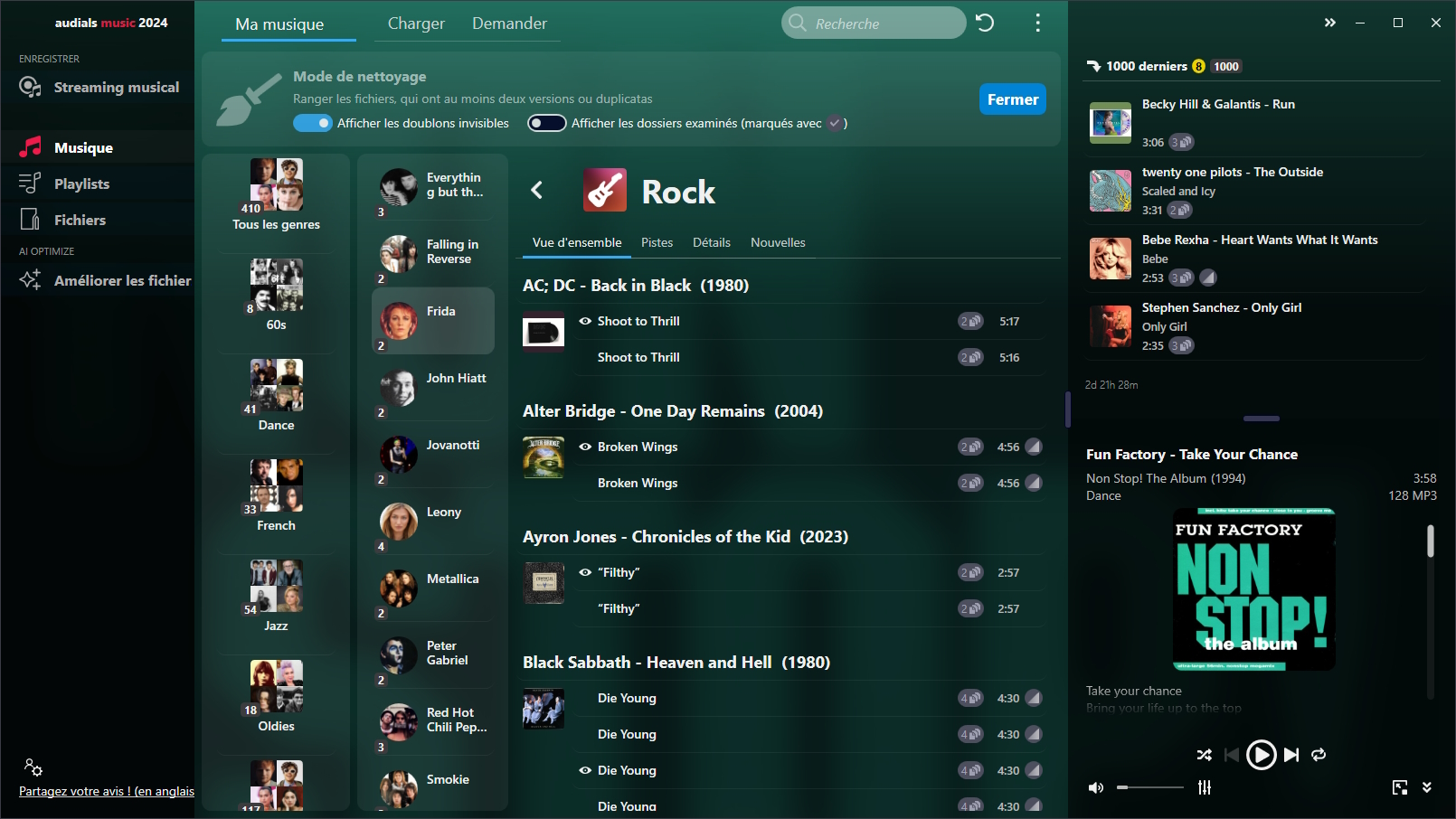Click the Recherche search field

pos(874,23)
